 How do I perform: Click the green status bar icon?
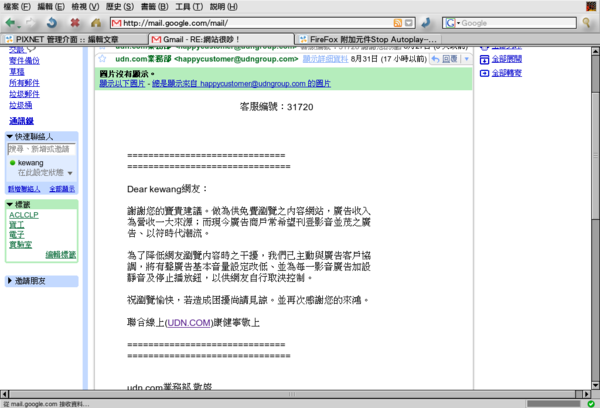[591, 404]
